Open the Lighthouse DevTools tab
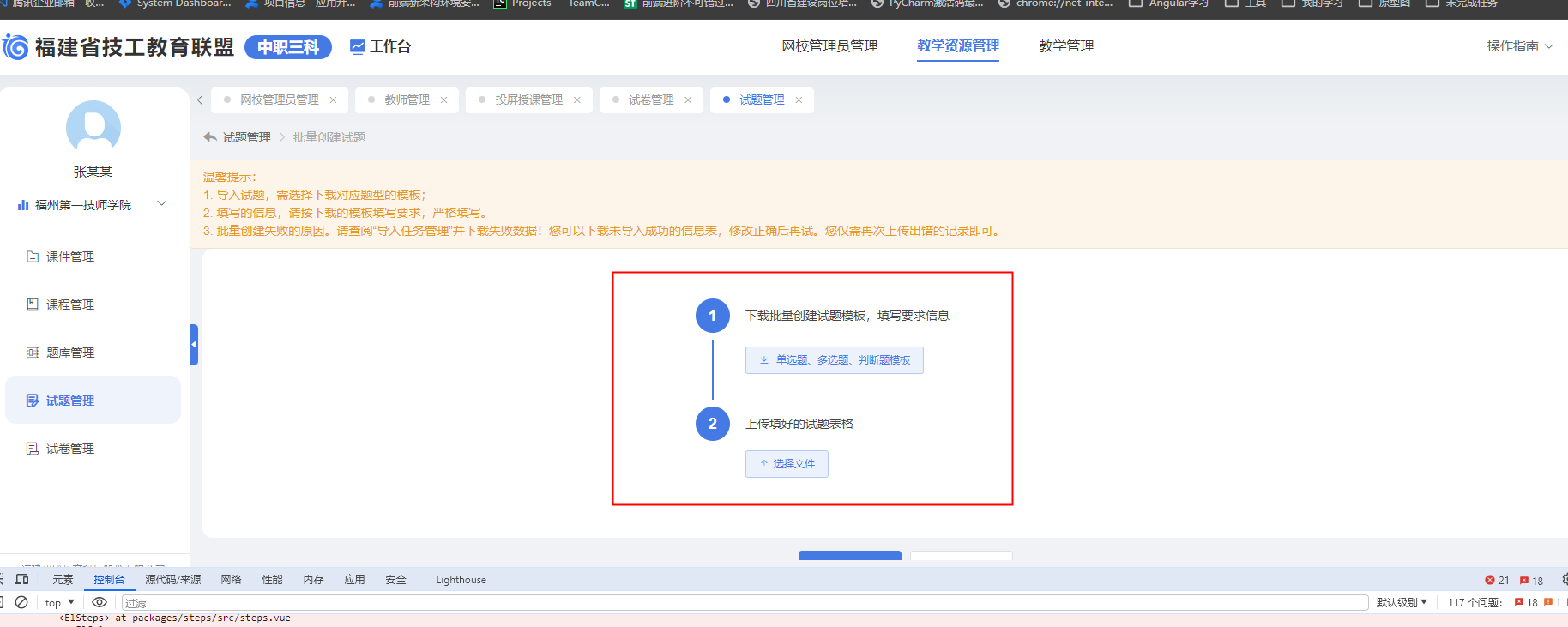This screenshot has width=1568, height=627. (461, 580)
